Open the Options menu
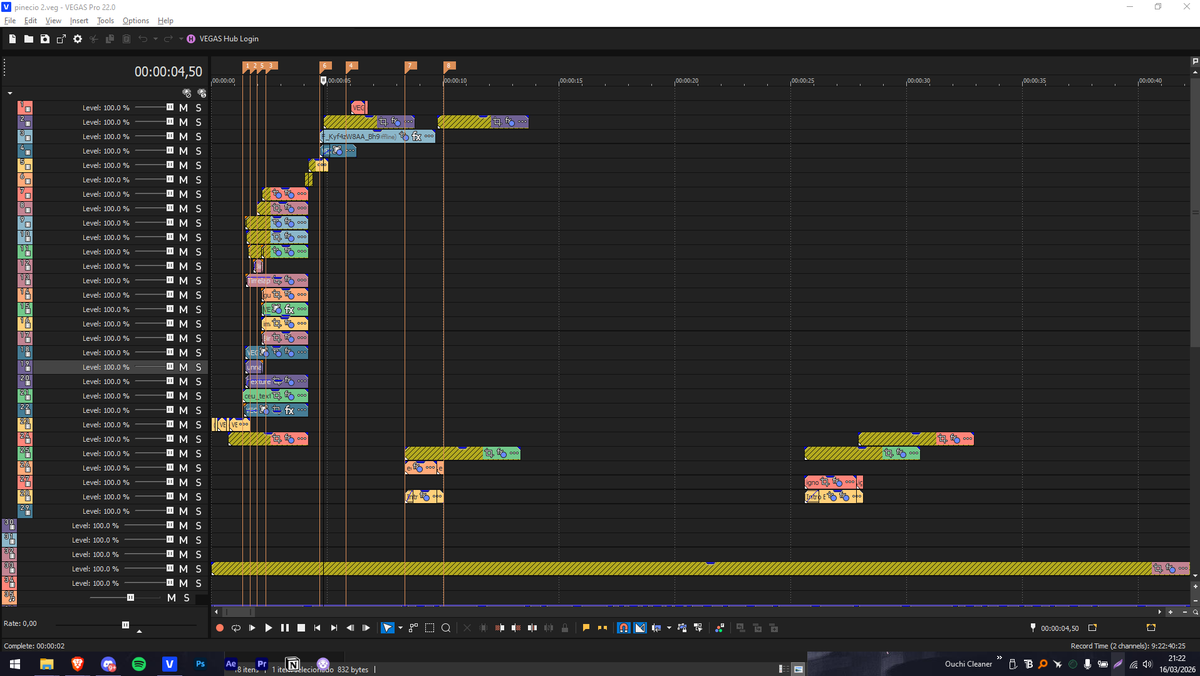The width and height of the screenshot is (1200, 676). tap(136, 20)
